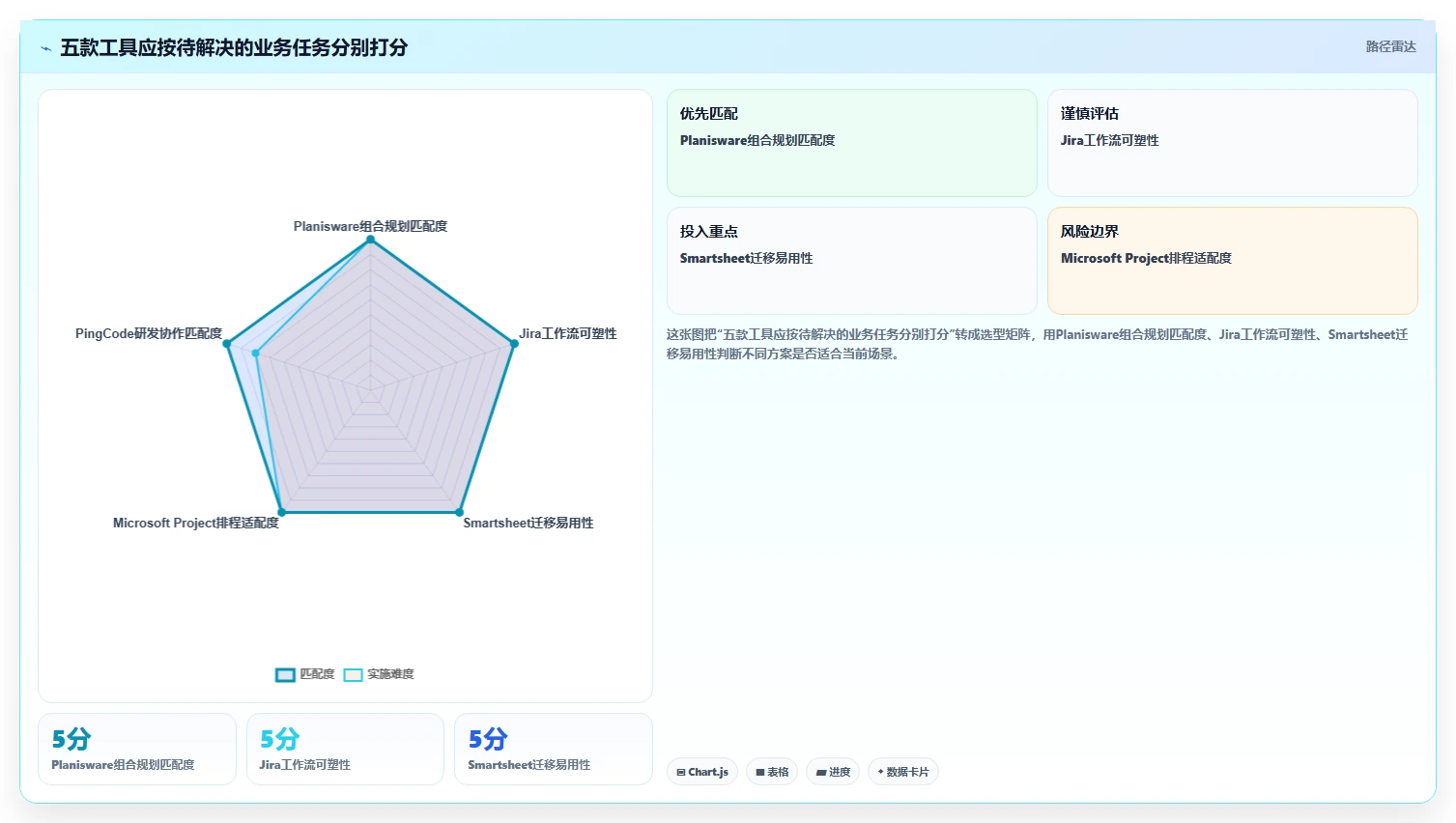
Task: Toggle the 匹配度 legend swatch
Action: click(285, 674)
